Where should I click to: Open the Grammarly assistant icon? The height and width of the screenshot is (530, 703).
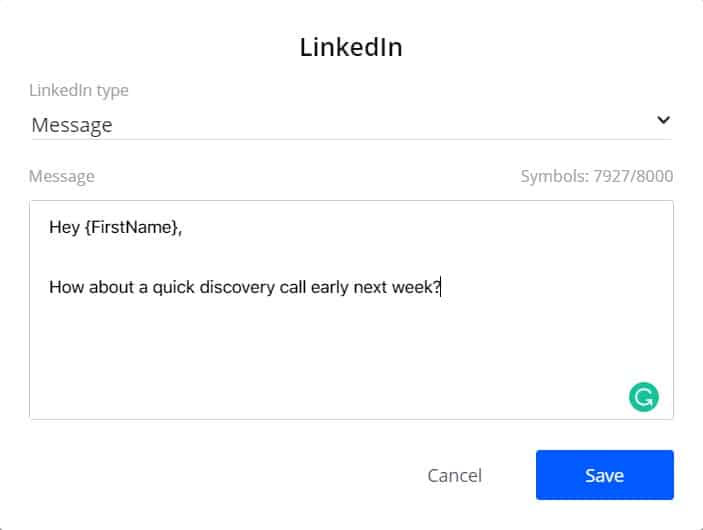tap(643, 397)
